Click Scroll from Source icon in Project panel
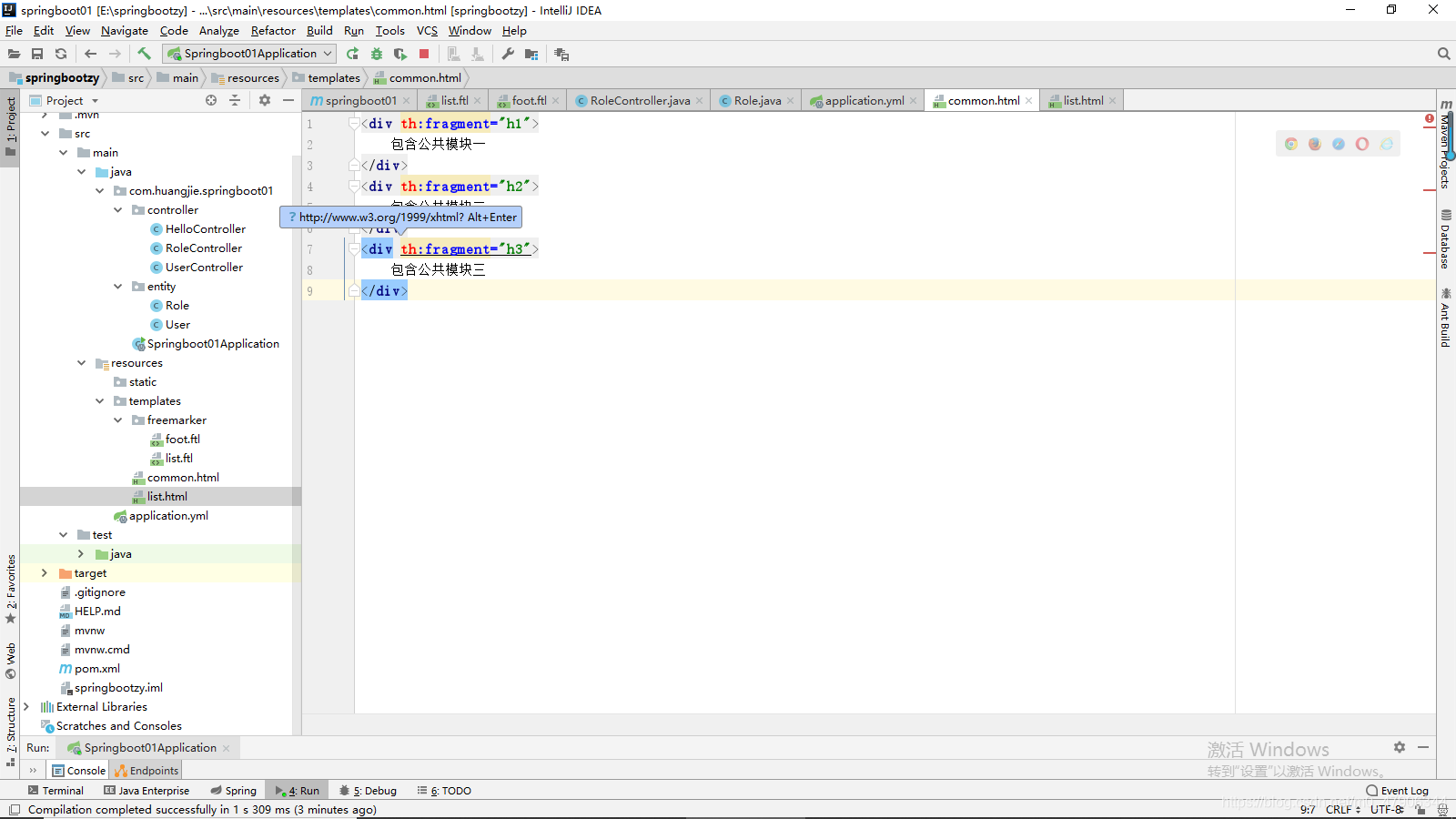1456x819 pixels. click(211, 100)
